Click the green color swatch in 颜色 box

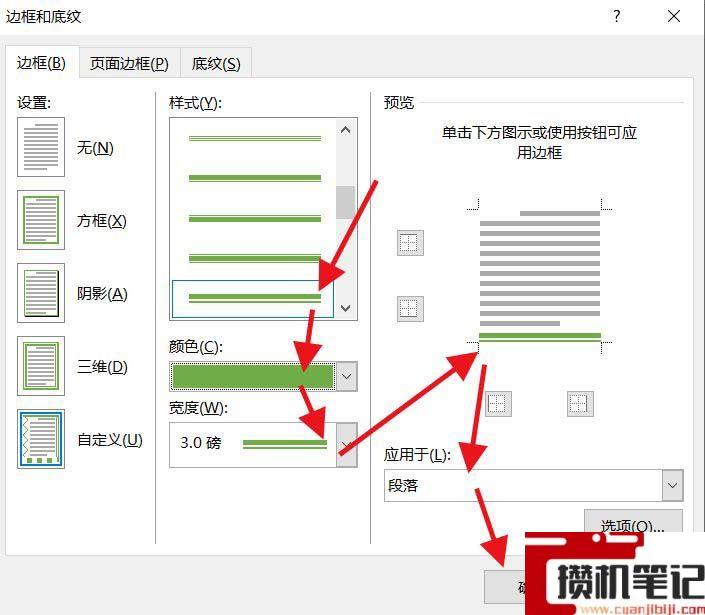(253, 376)
